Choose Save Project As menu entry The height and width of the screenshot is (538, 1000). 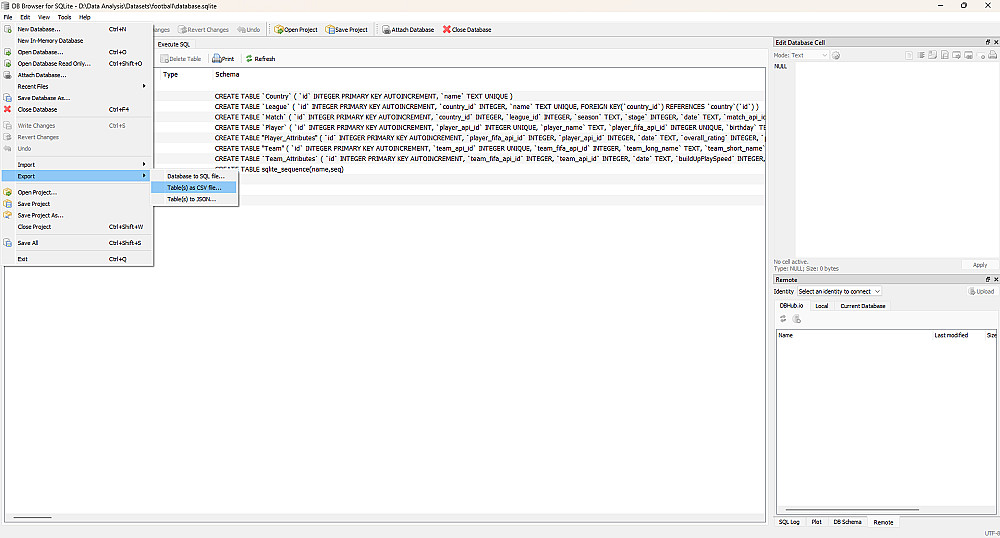tap(77, 215)
